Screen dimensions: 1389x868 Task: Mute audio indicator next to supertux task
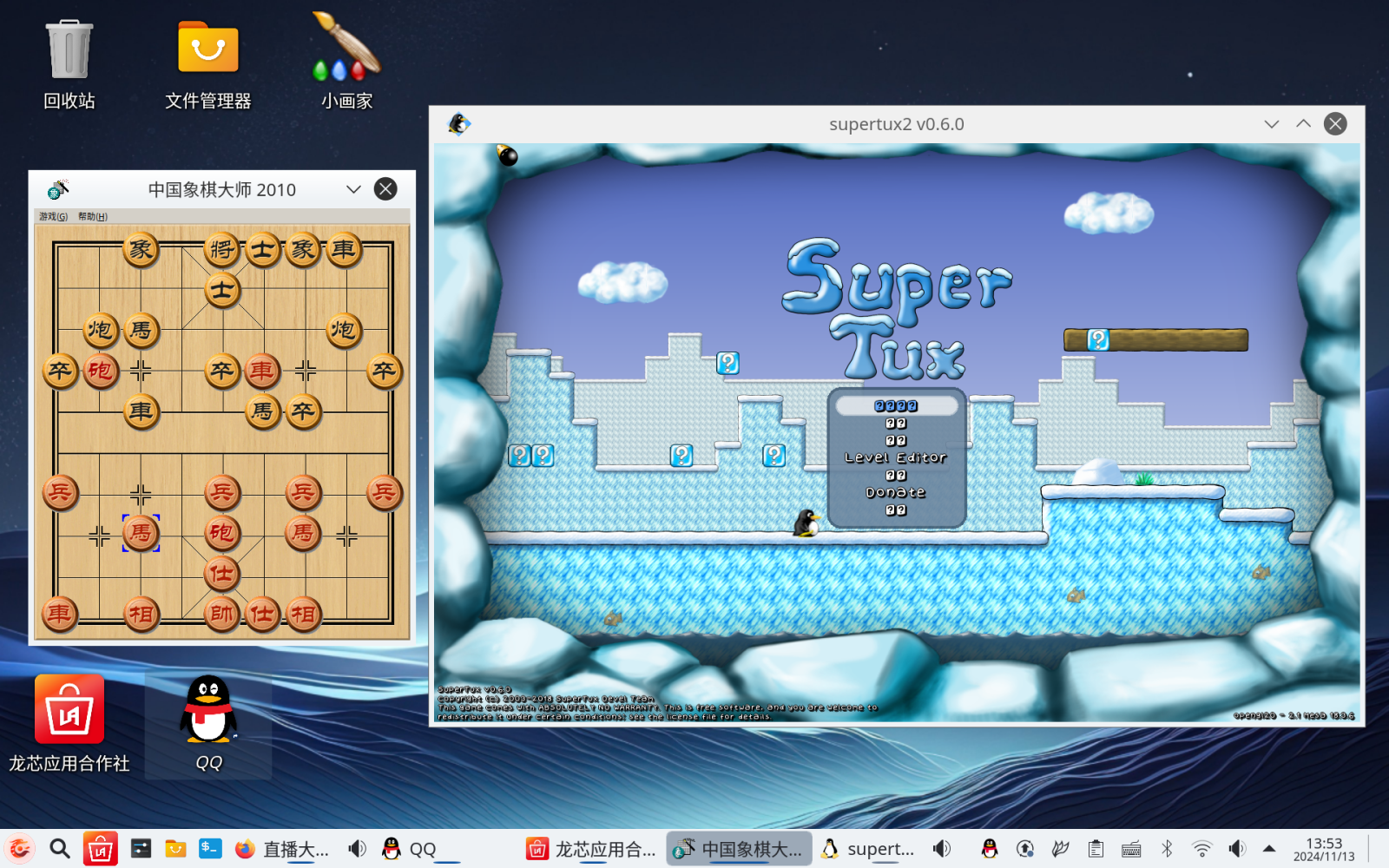click(942, 848)
